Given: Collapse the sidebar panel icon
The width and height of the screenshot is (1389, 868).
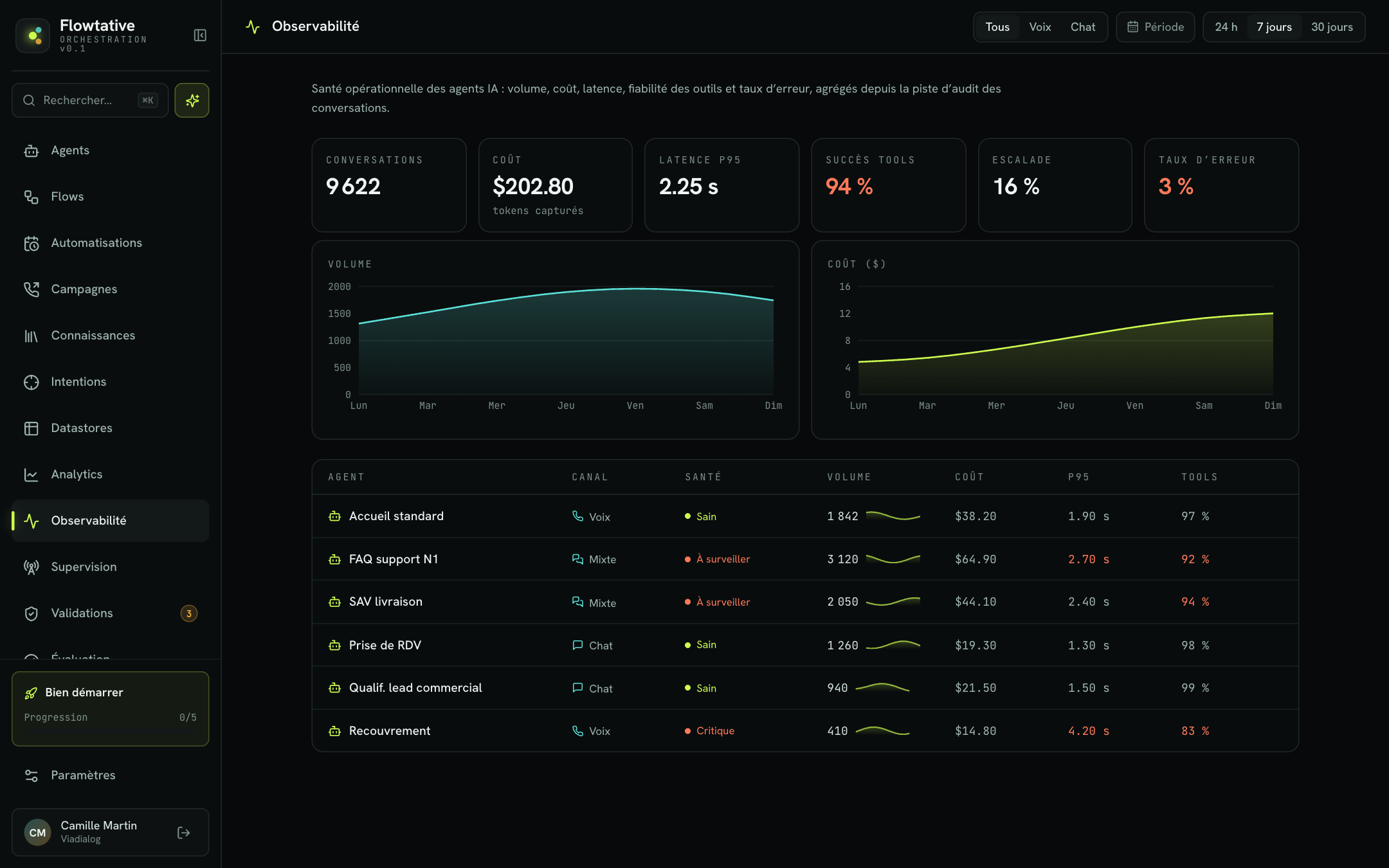Looking at the screenshot, I should tap(200, 35).
